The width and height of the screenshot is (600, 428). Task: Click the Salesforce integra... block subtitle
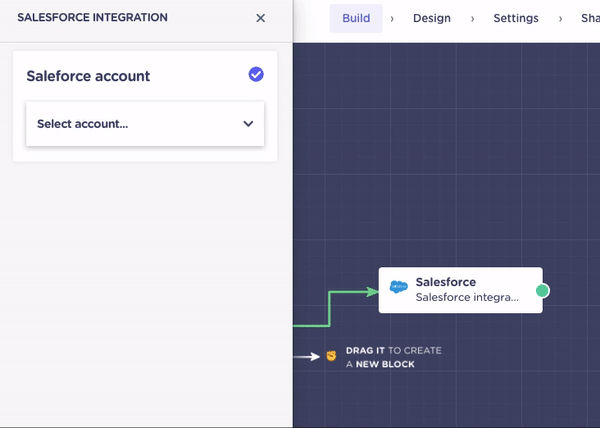click(467, 297)
